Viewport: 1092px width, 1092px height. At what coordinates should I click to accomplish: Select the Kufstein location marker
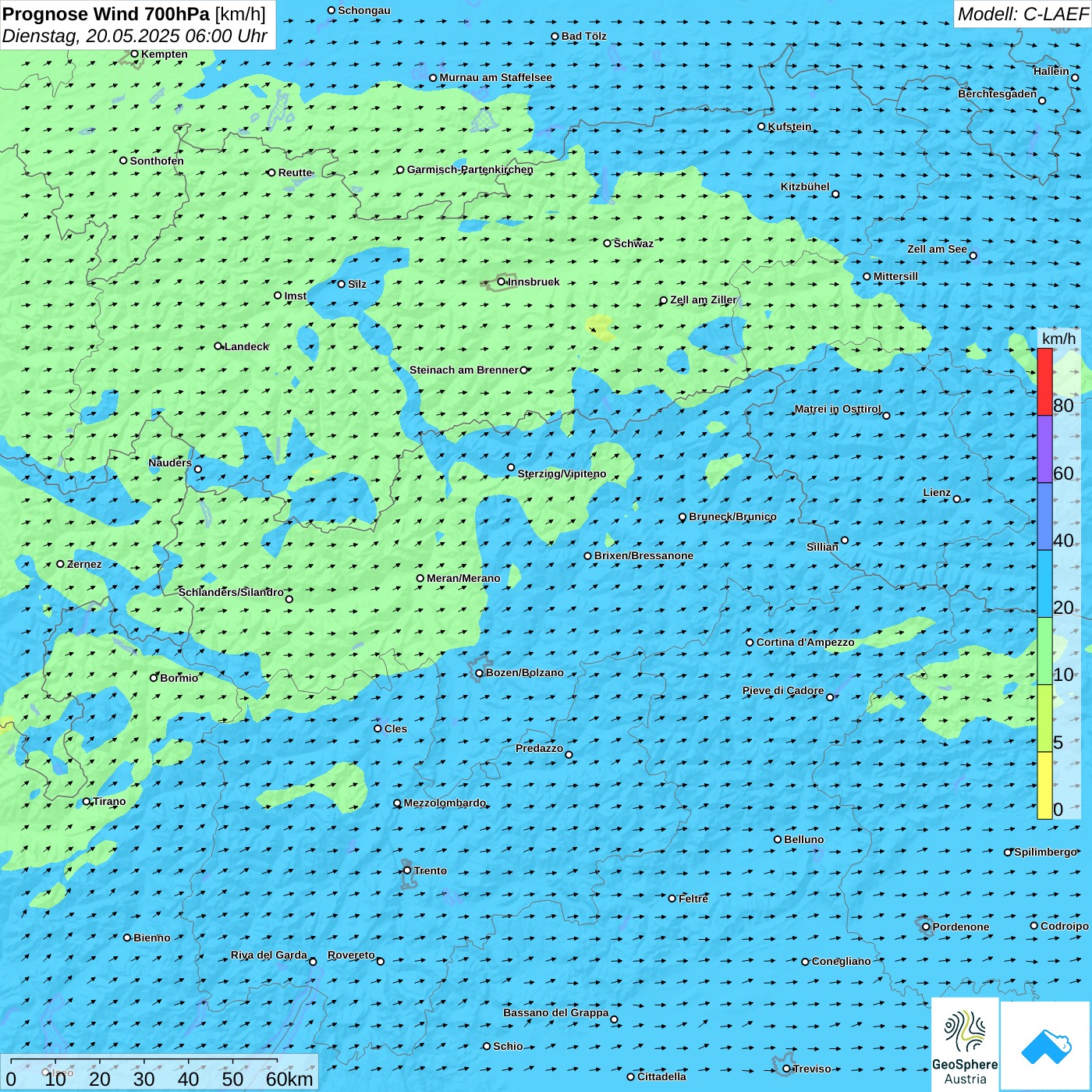point(761,126)
